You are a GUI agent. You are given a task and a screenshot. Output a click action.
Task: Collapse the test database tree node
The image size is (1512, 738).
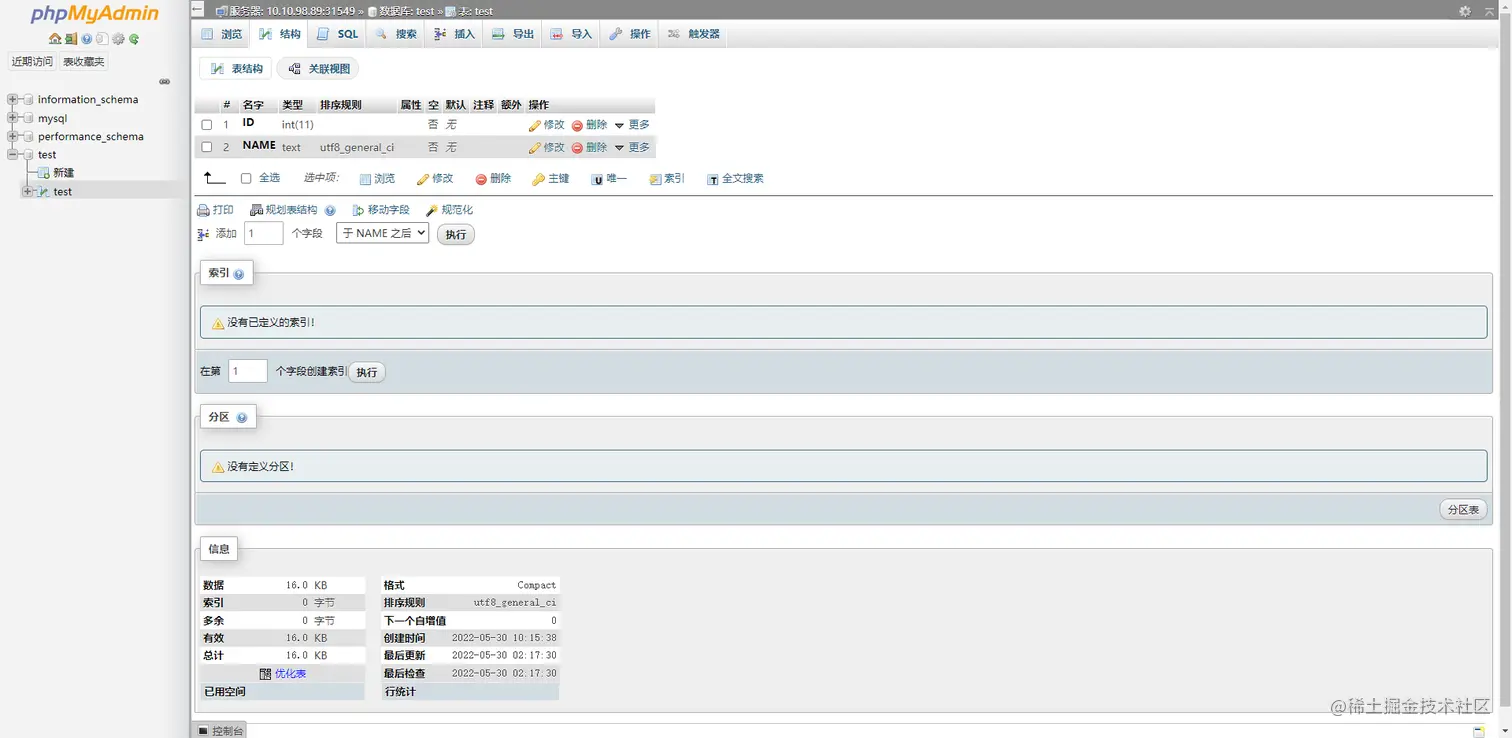(13, 155)
